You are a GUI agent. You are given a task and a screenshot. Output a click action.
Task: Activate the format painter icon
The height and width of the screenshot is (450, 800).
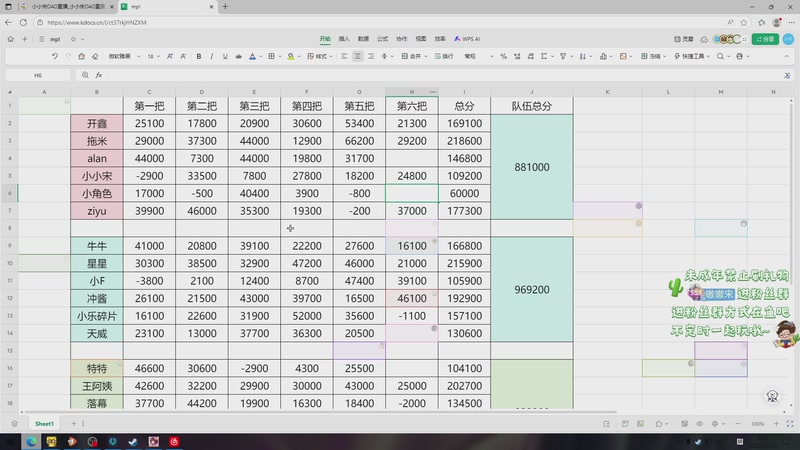pos(82,56)
